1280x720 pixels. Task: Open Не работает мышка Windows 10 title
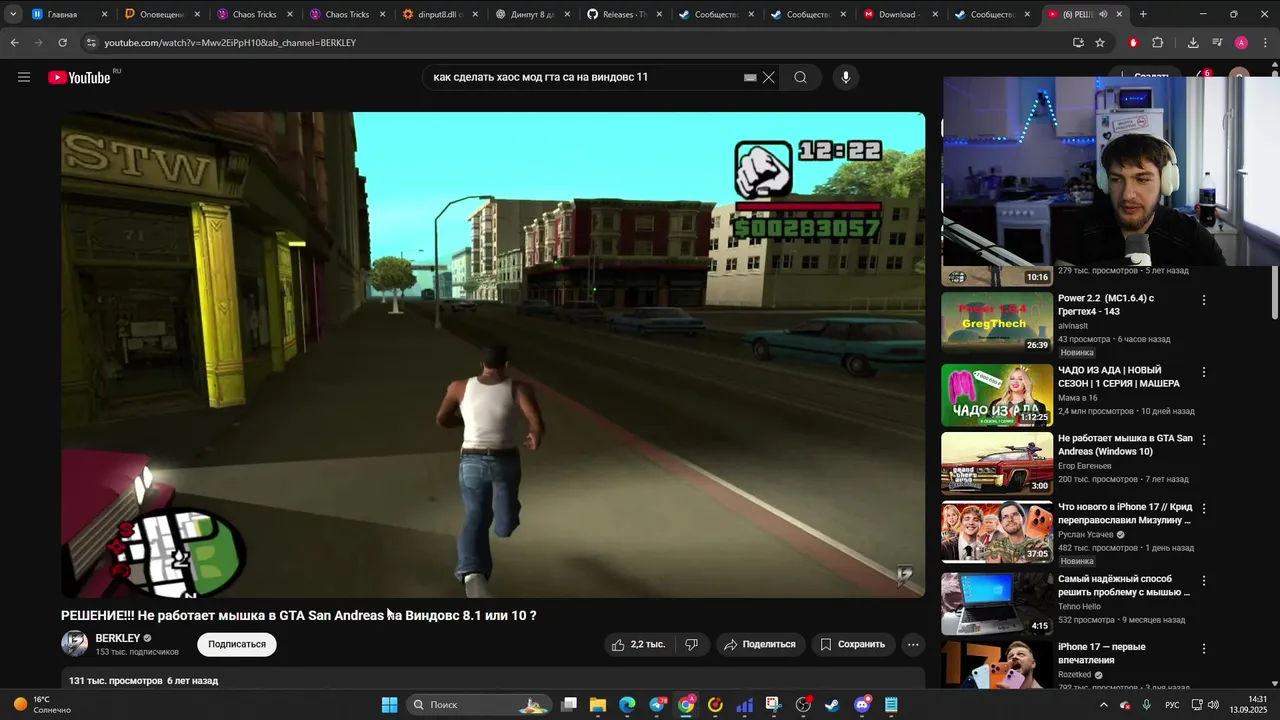(x=1125, y=444)
